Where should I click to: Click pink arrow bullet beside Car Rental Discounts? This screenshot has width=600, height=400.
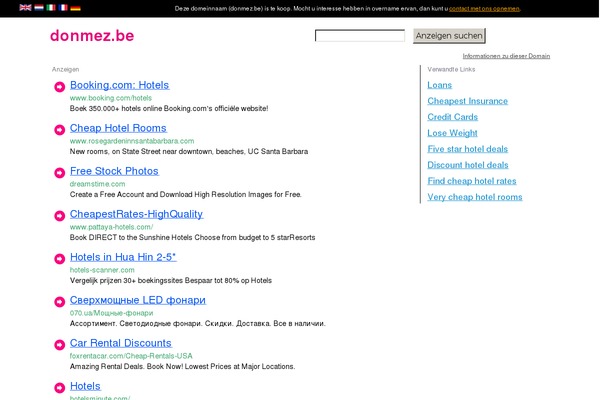pos(59,345)
